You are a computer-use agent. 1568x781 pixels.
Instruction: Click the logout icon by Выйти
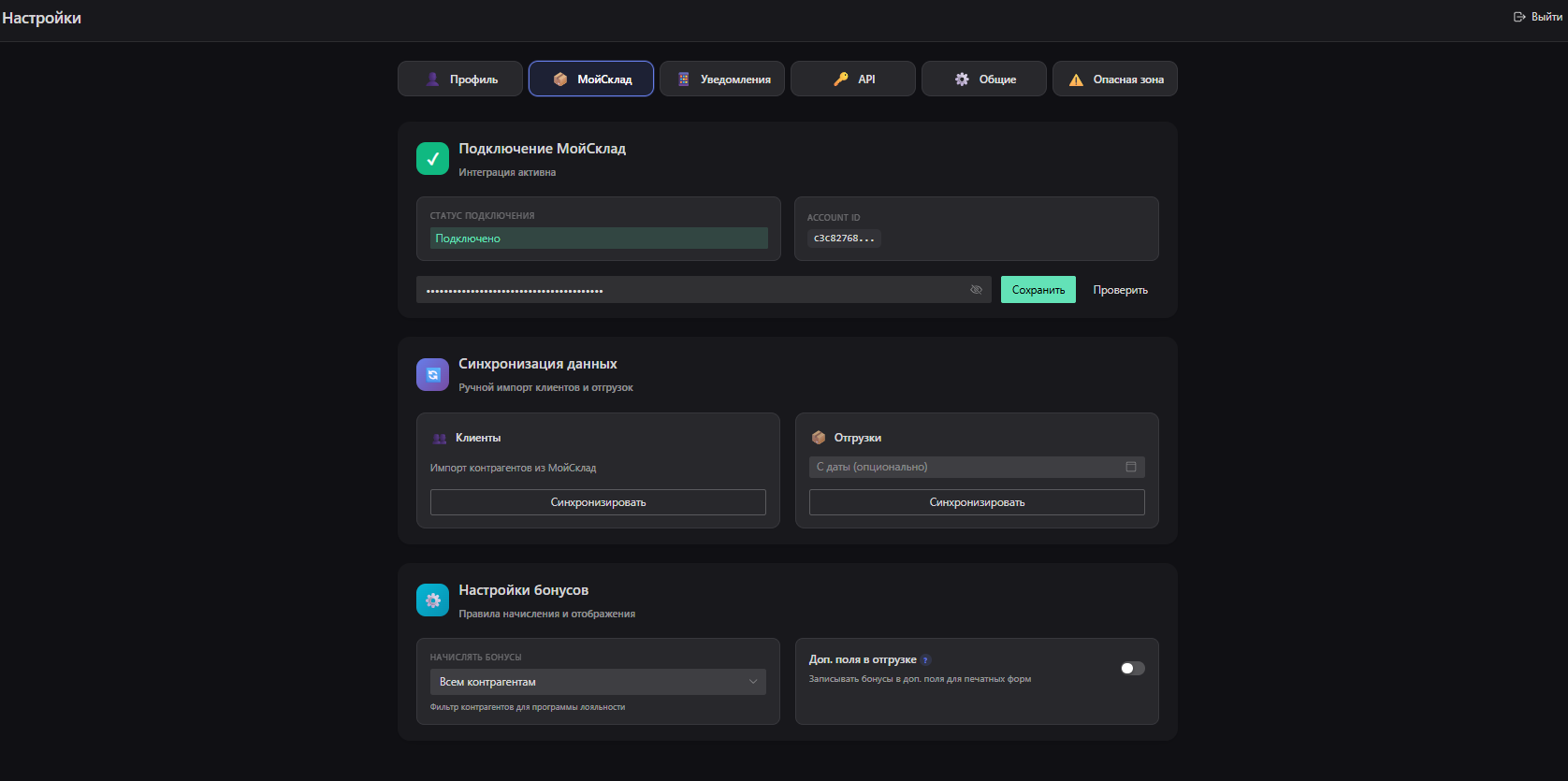click(x=1519, y=17)
